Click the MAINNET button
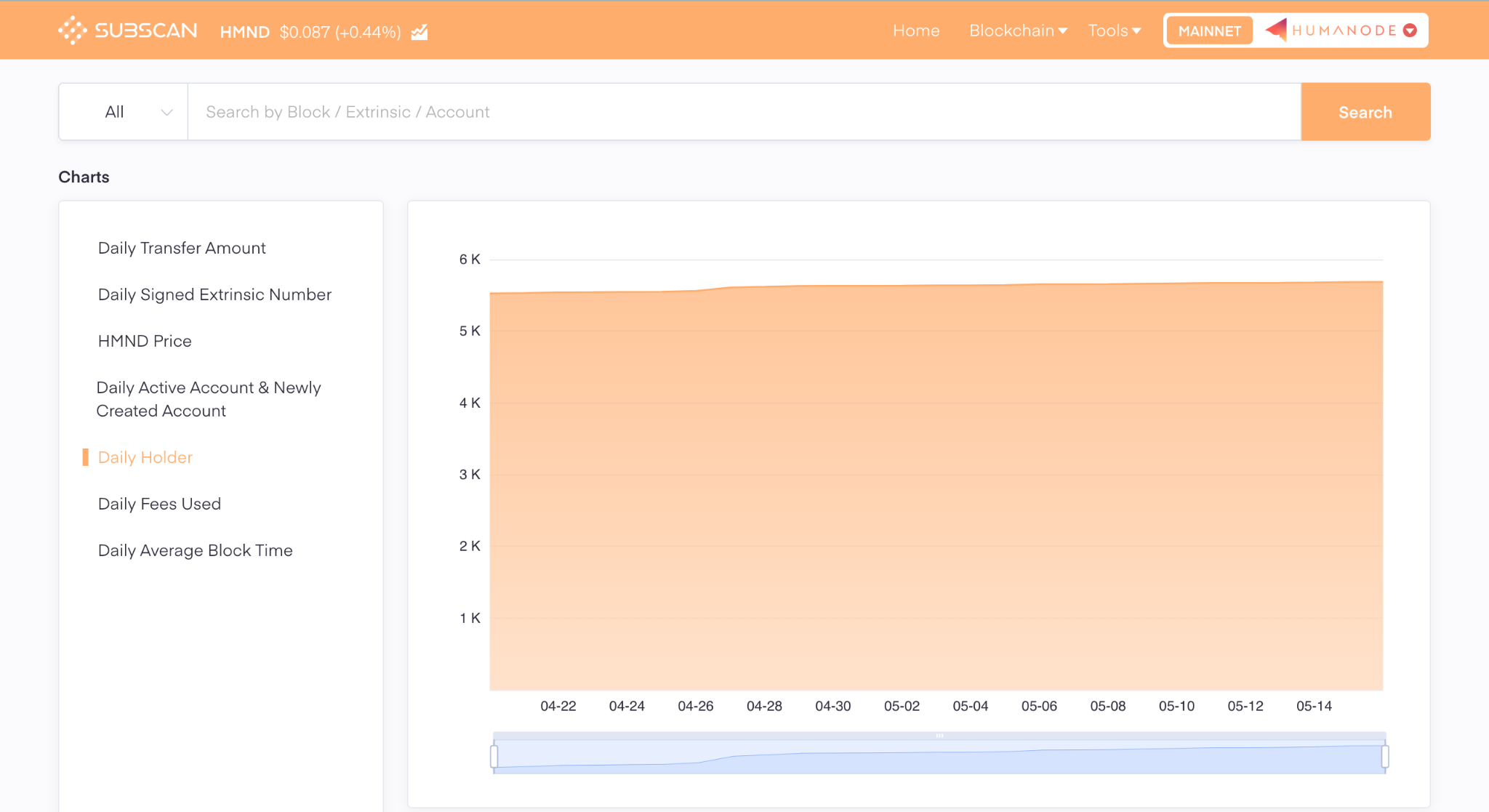1489x812 pixels. 1210,31
